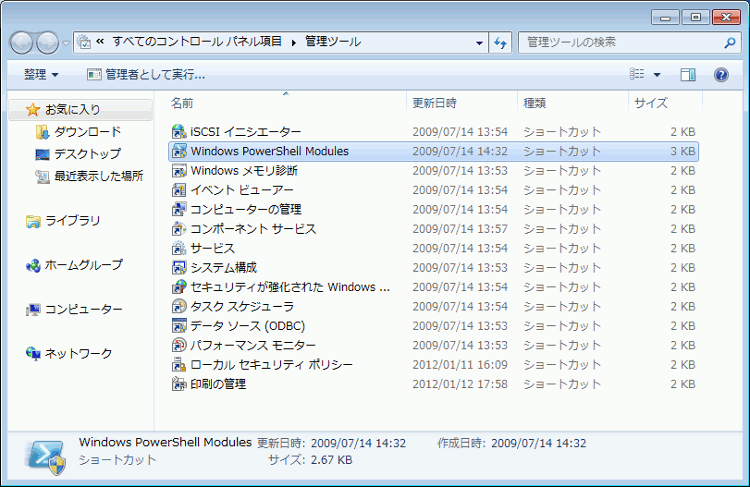Screen dimensions: 750x487
Task: Select the ローカル セキュリティ ポリシー item
Action: pos(271,365)
